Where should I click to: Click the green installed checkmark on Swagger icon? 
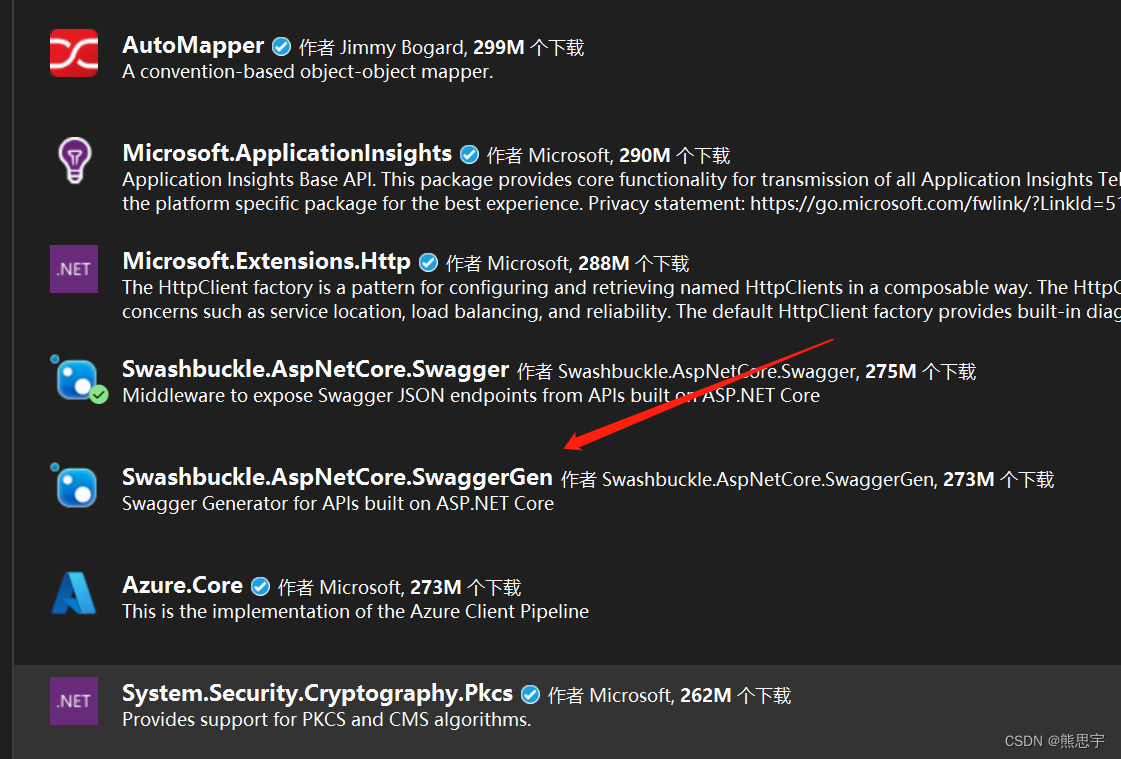99,395
